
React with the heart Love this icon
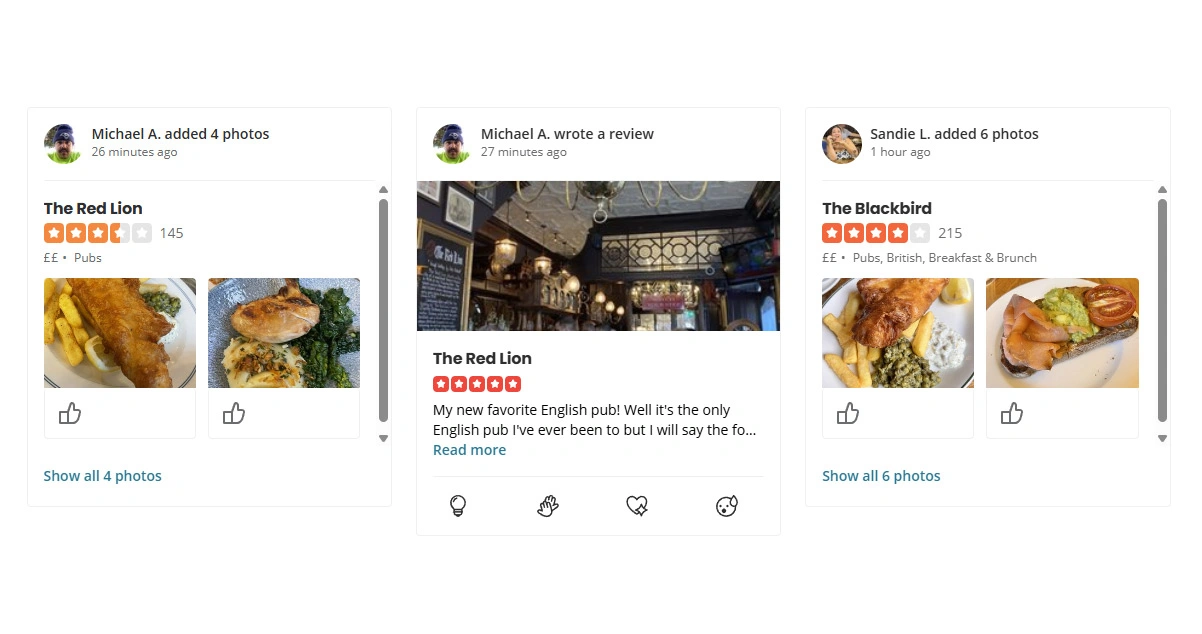pos(637,506)
